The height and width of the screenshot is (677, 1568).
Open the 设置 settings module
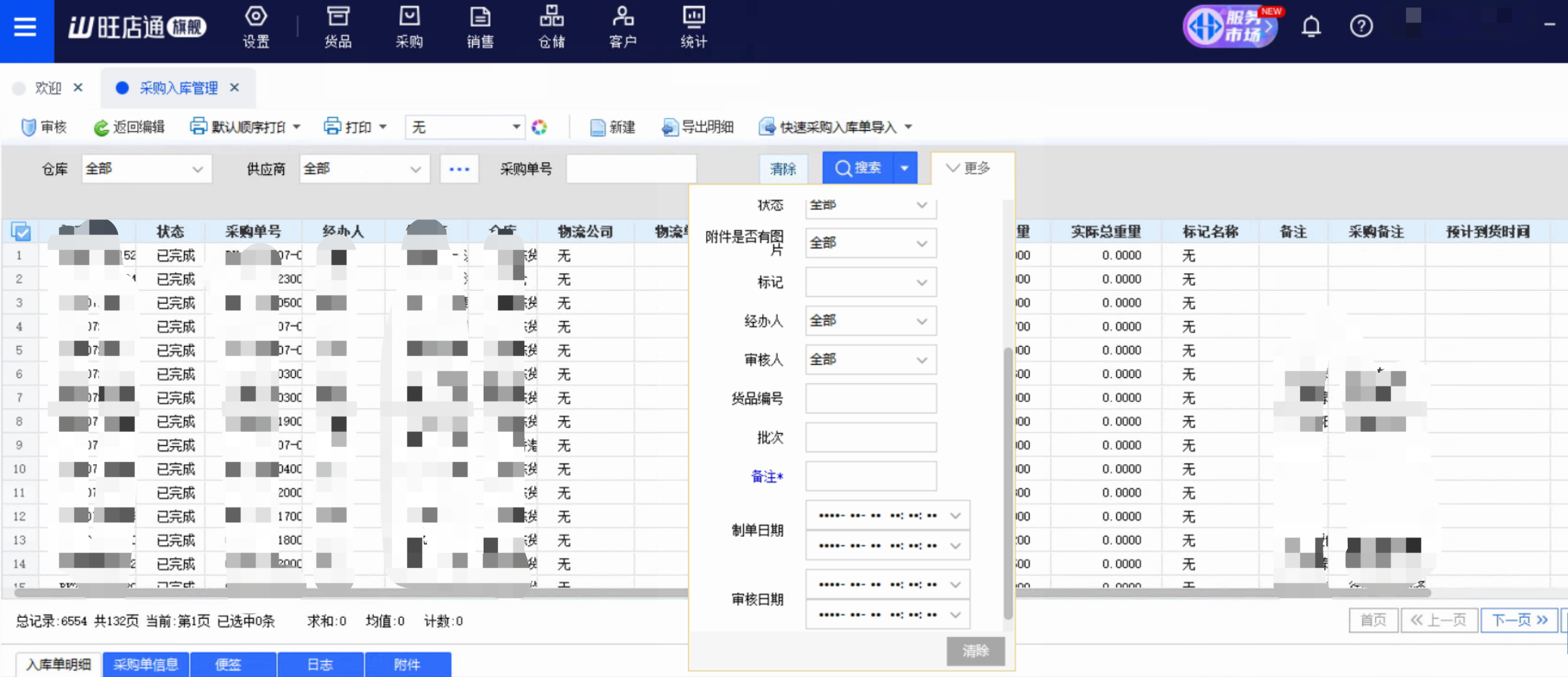tap(256, 28)
